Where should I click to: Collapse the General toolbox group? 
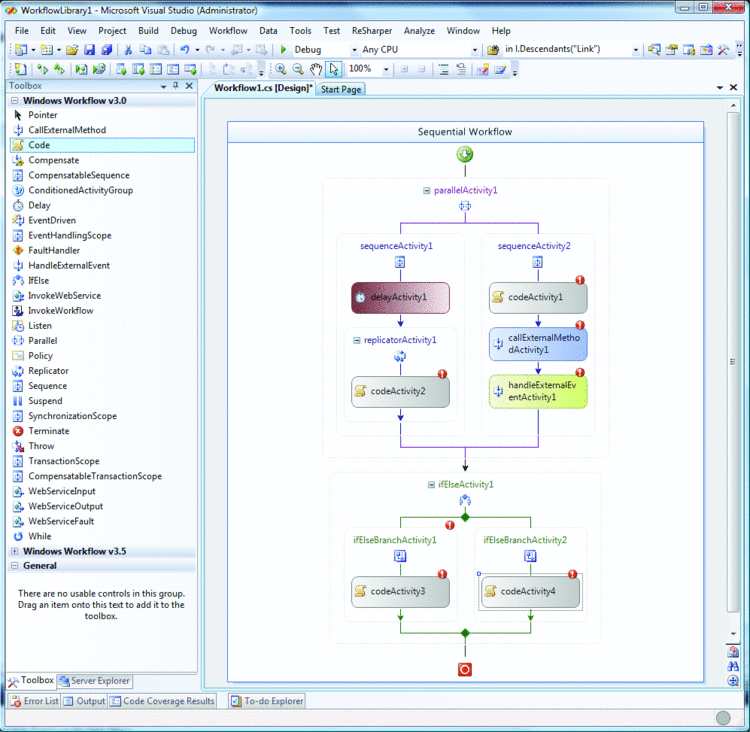pos(14,566)
